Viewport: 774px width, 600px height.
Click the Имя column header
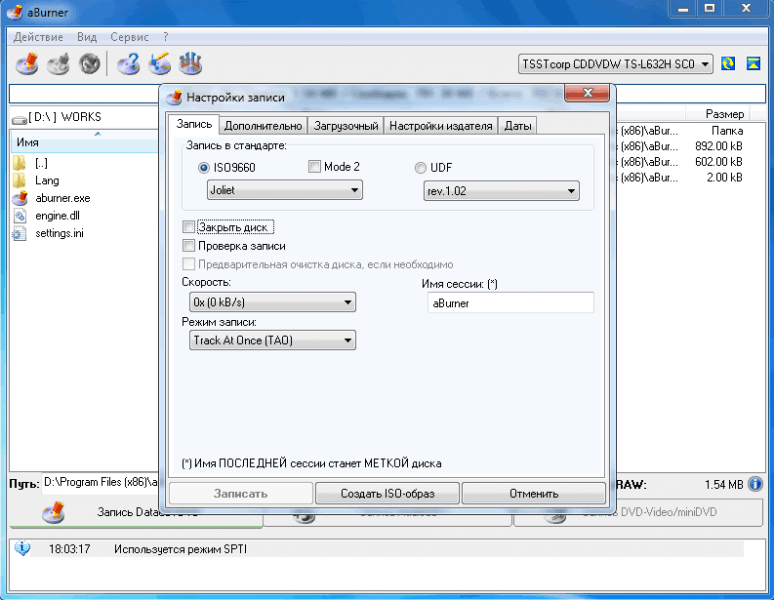[x=84, y=142]
